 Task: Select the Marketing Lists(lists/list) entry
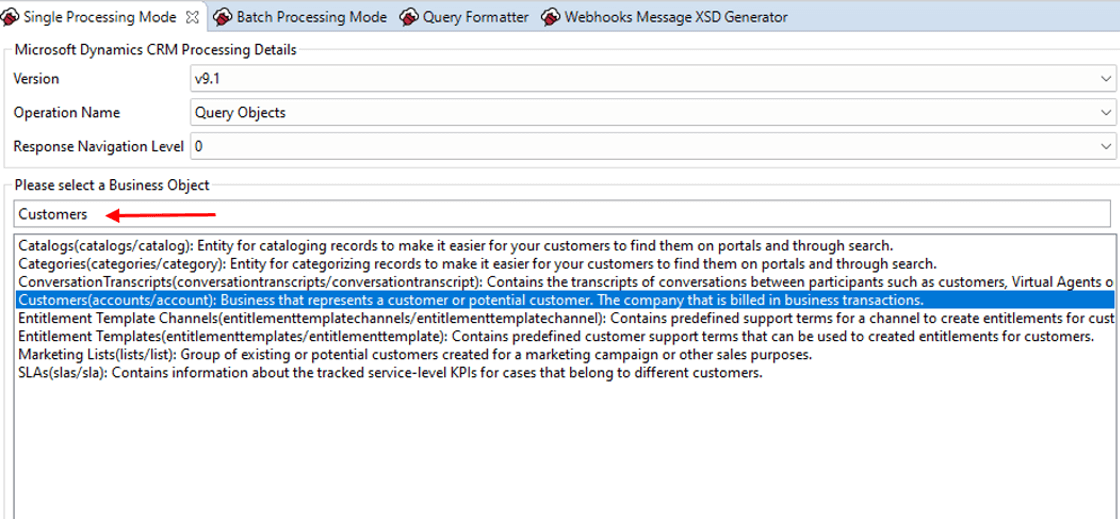pyautogui.click(x=564, y=354)
